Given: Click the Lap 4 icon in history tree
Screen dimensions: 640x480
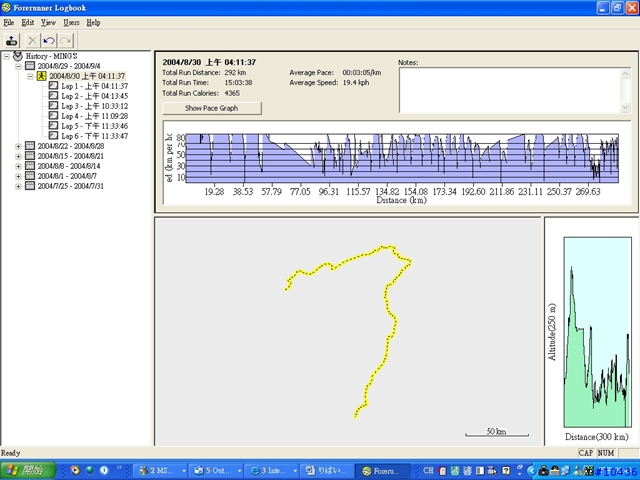Looking at the screenshot, I should point(53,116).
